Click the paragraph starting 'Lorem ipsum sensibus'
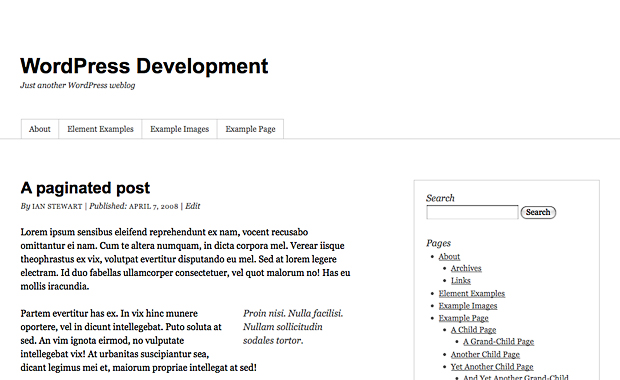Viewport: 620px width, 380px height. pos(185,259)
